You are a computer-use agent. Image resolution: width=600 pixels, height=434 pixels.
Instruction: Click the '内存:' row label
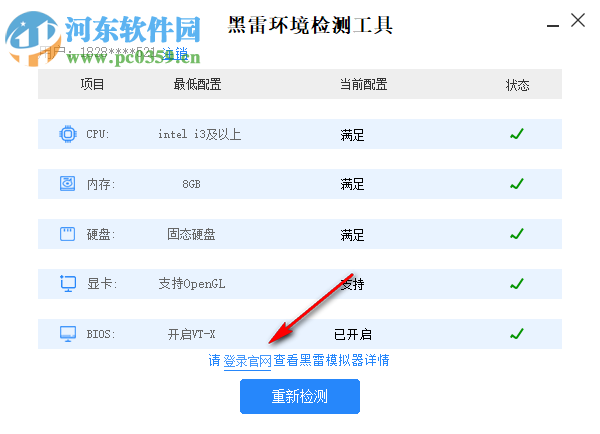(101, 184)
